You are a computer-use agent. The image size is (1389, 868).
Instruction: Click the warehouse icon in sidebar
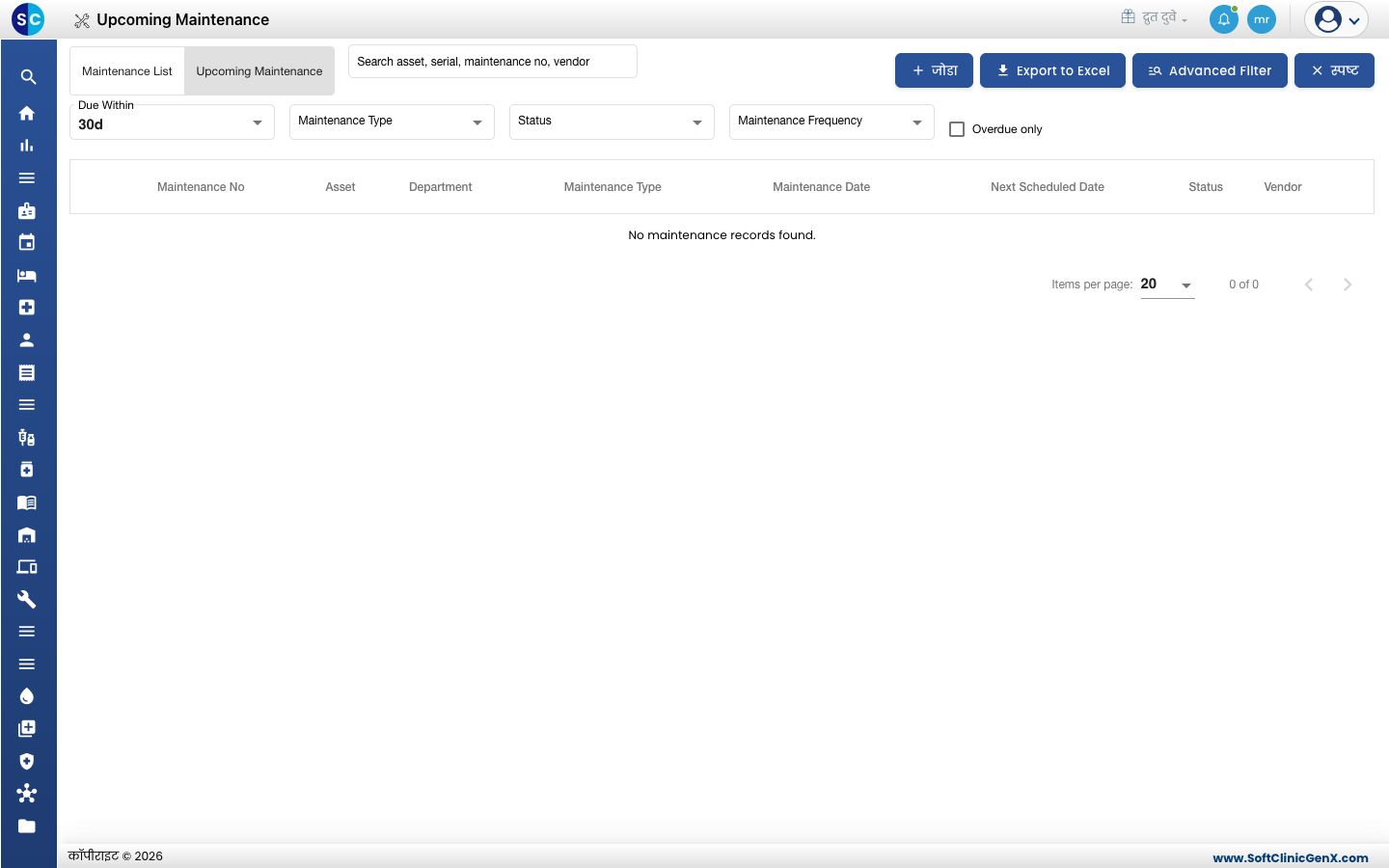pos(27,534)
